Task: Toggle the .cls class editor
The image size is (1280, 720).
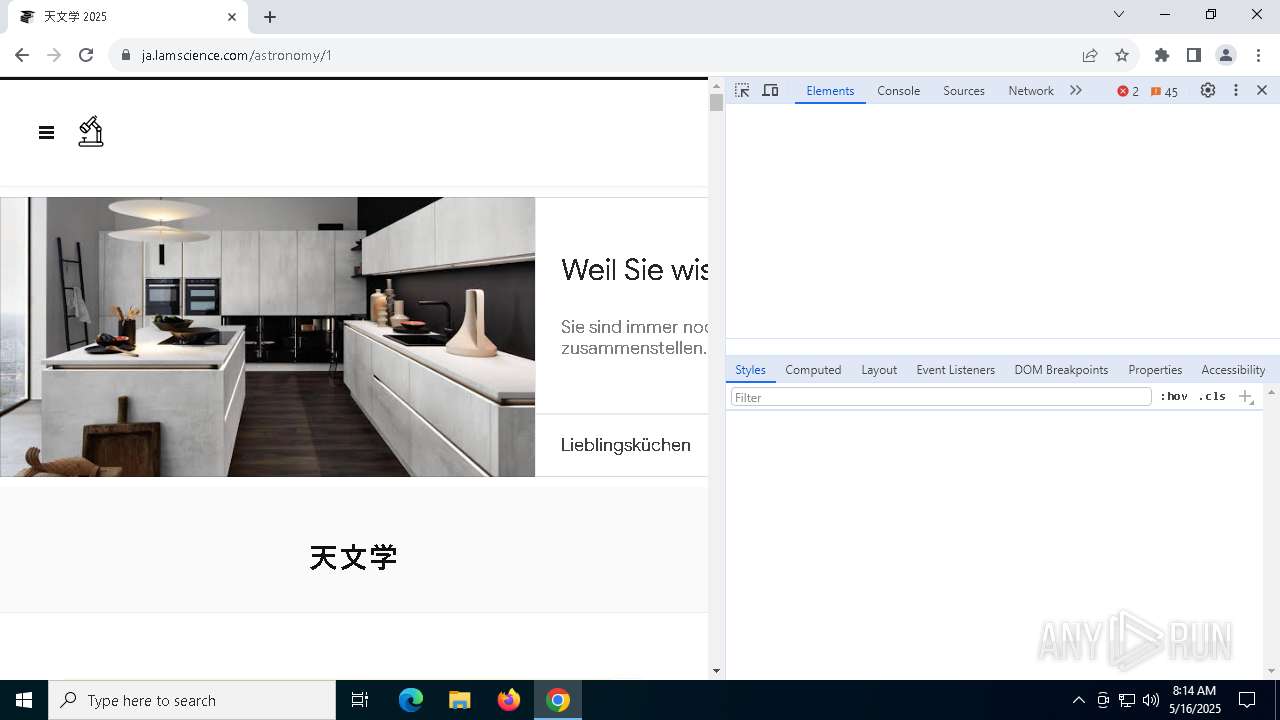Action: [x=1212, y=397]
